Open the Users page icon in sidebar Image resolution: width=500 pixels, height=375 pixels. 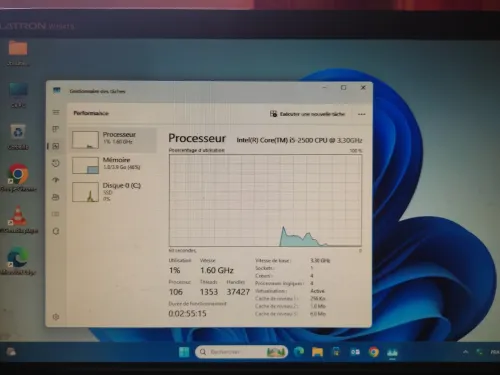point(56,197)
